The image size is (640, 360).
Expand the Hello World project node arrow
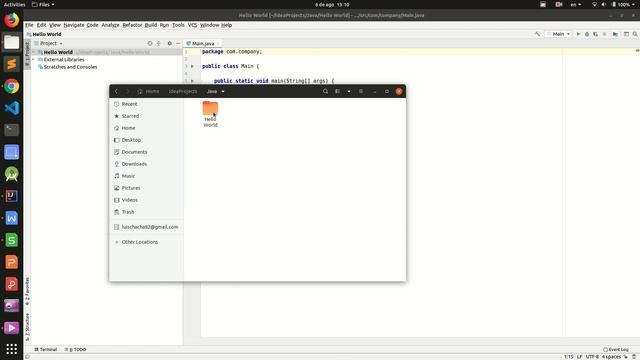[x=33, y=52]
